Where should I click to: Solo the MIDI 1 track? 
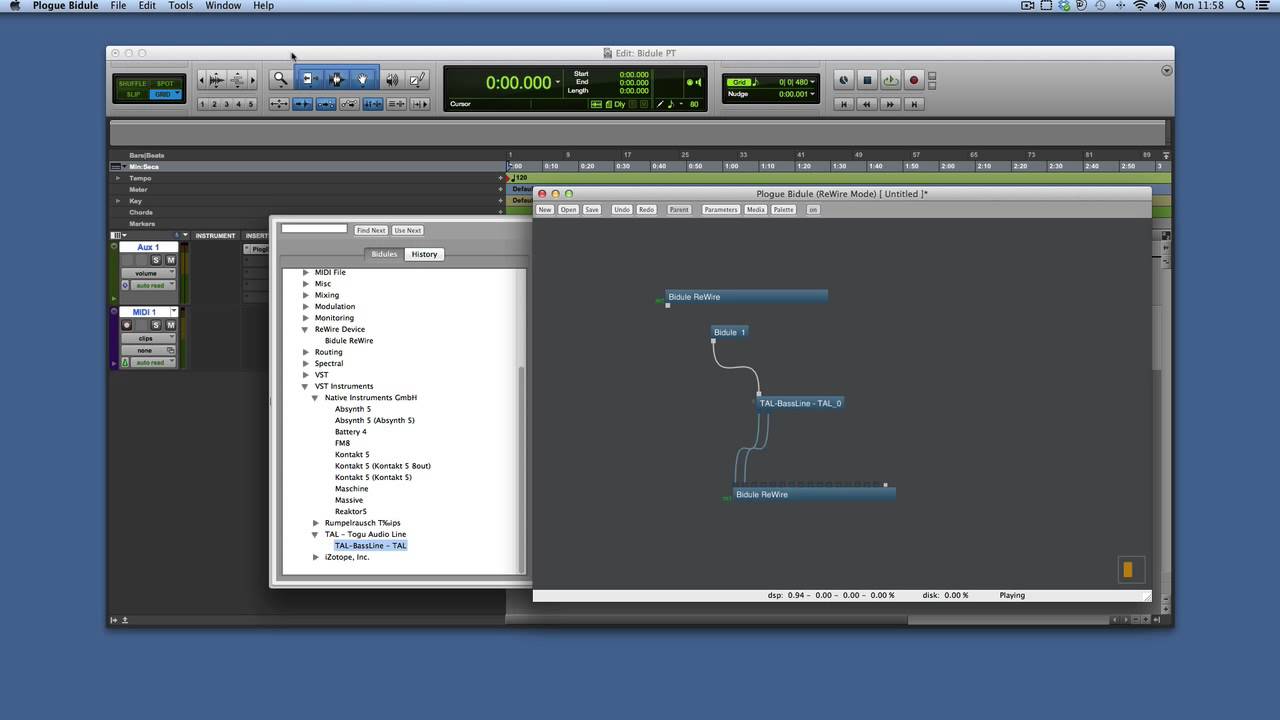click(156, 325)
